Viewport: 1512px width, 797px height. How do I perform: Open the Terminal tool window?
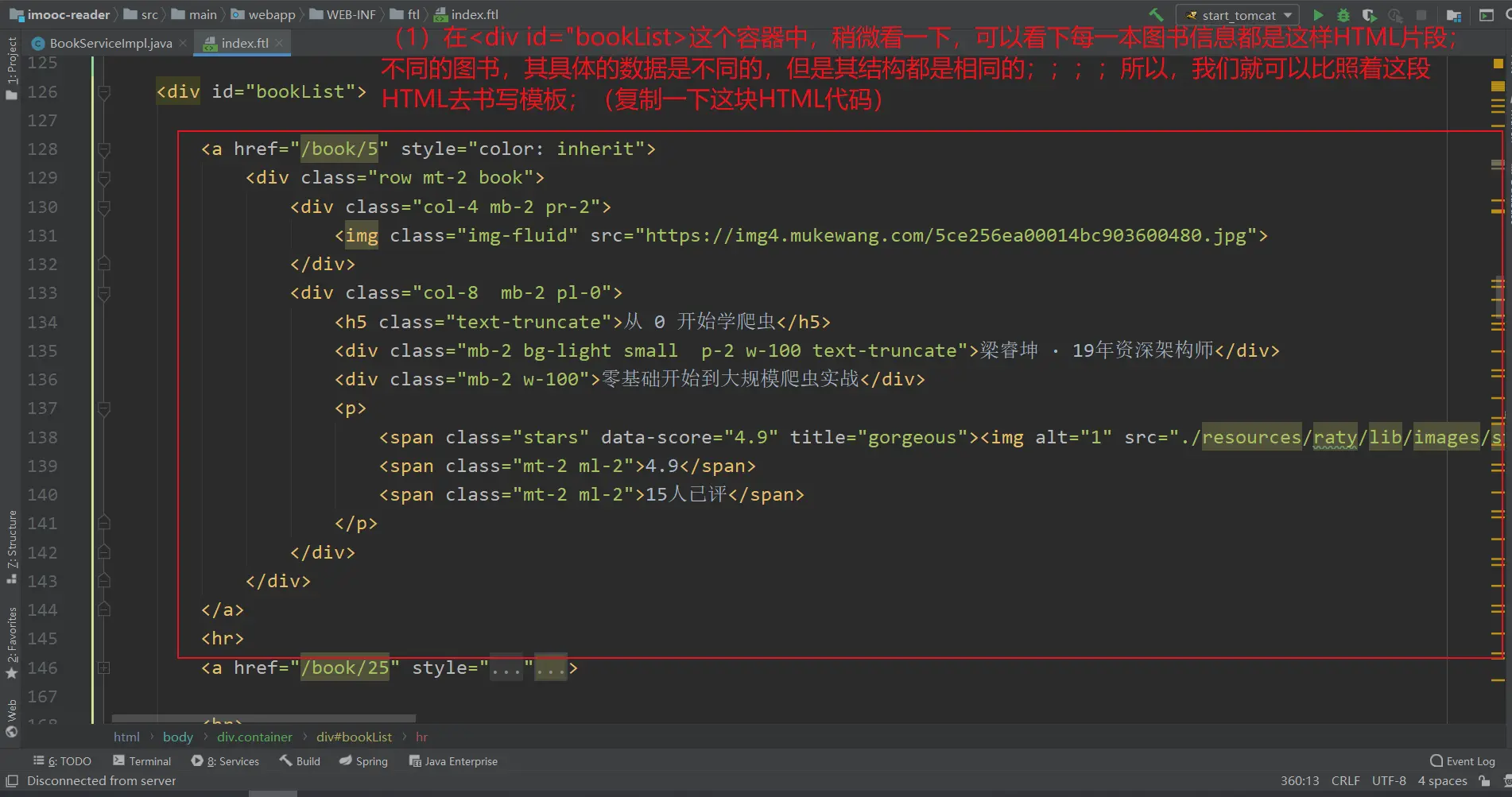point(142,761)
